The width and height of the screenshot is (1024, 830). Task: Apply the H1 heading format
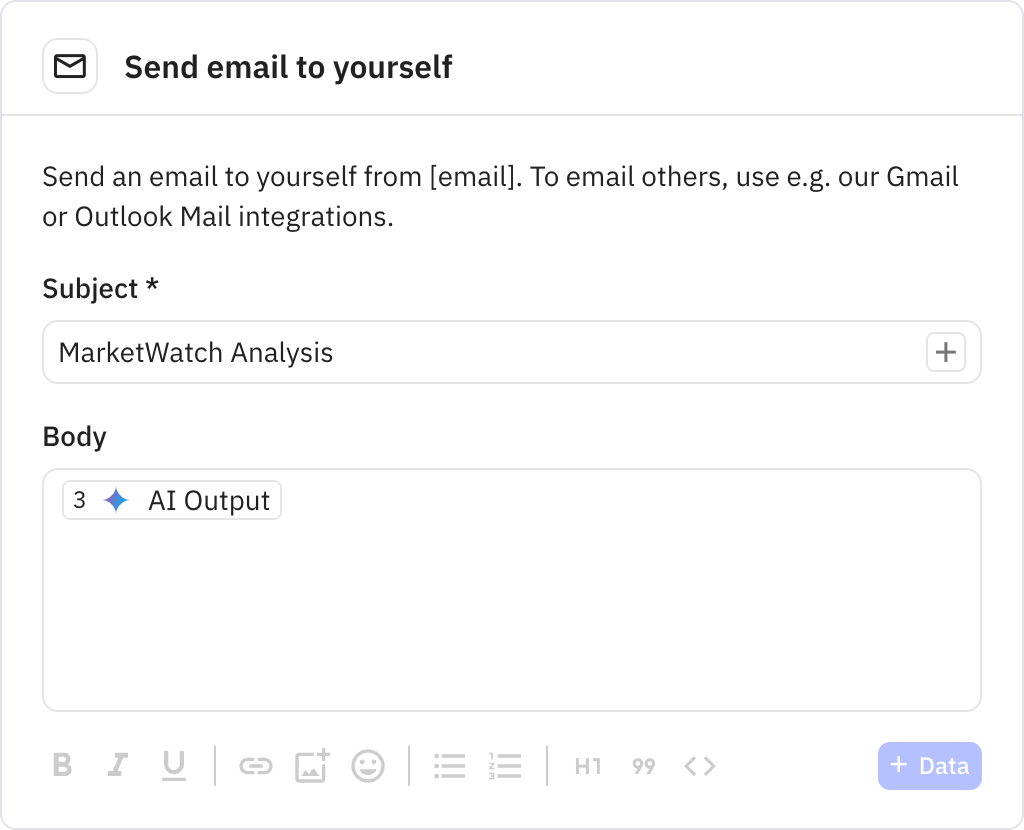[x=587, y=766]
